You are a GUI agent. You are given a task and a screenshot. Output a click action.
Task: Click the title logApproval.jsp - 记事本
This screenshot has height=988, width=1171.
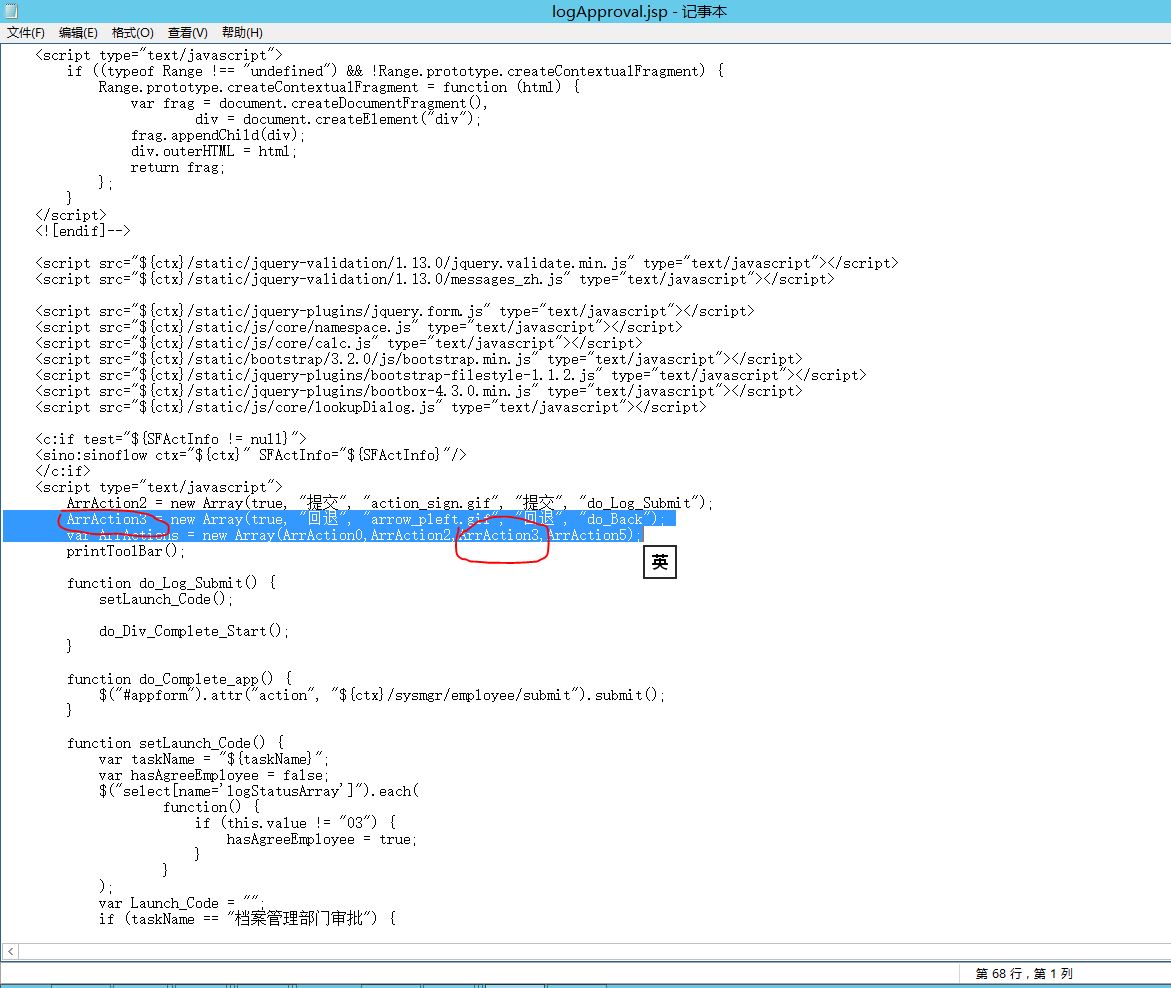click(x=639, y=11)
